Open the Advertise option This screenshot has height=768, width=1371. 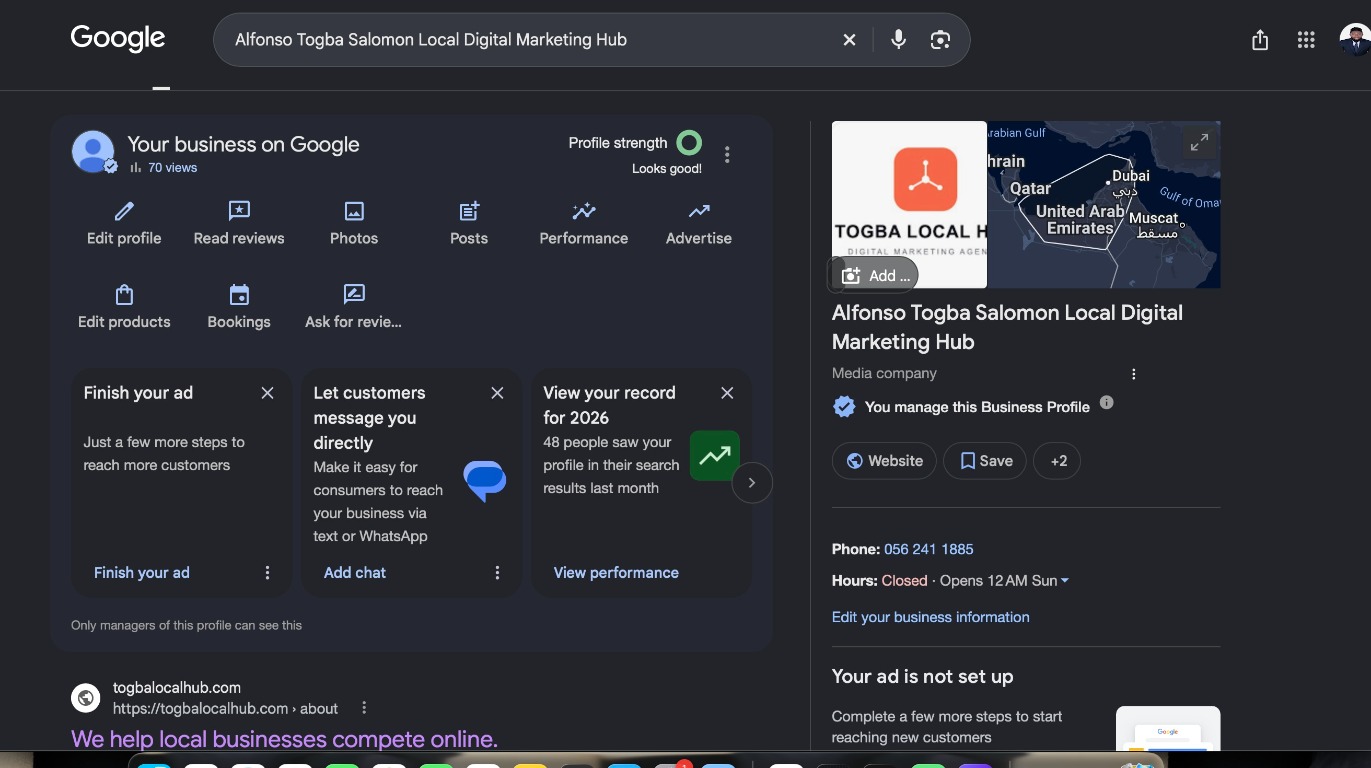tap(699, 224)
